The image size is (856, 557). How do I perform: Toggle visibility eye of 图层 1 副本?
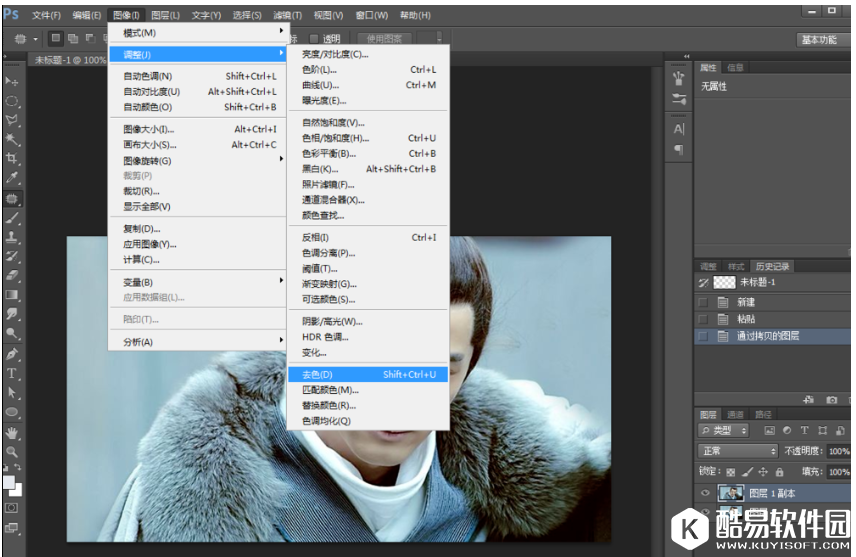click(x=703, y=493)
